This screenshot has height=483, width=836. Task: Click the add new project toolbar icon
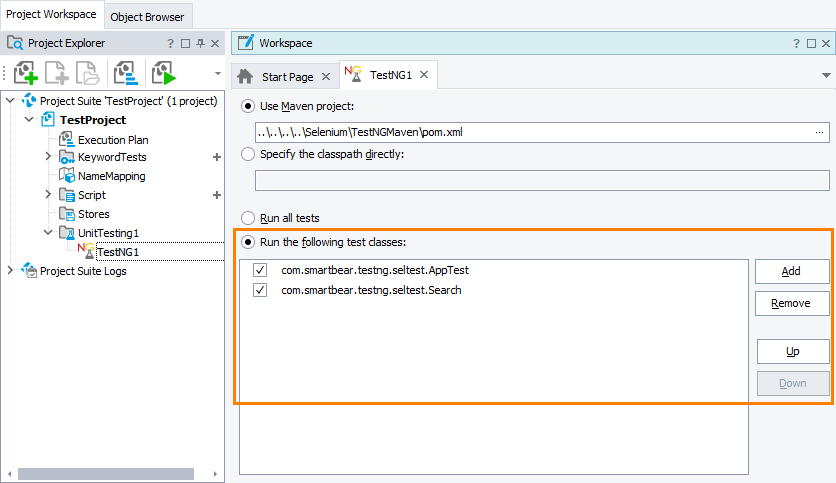(27, 73)
